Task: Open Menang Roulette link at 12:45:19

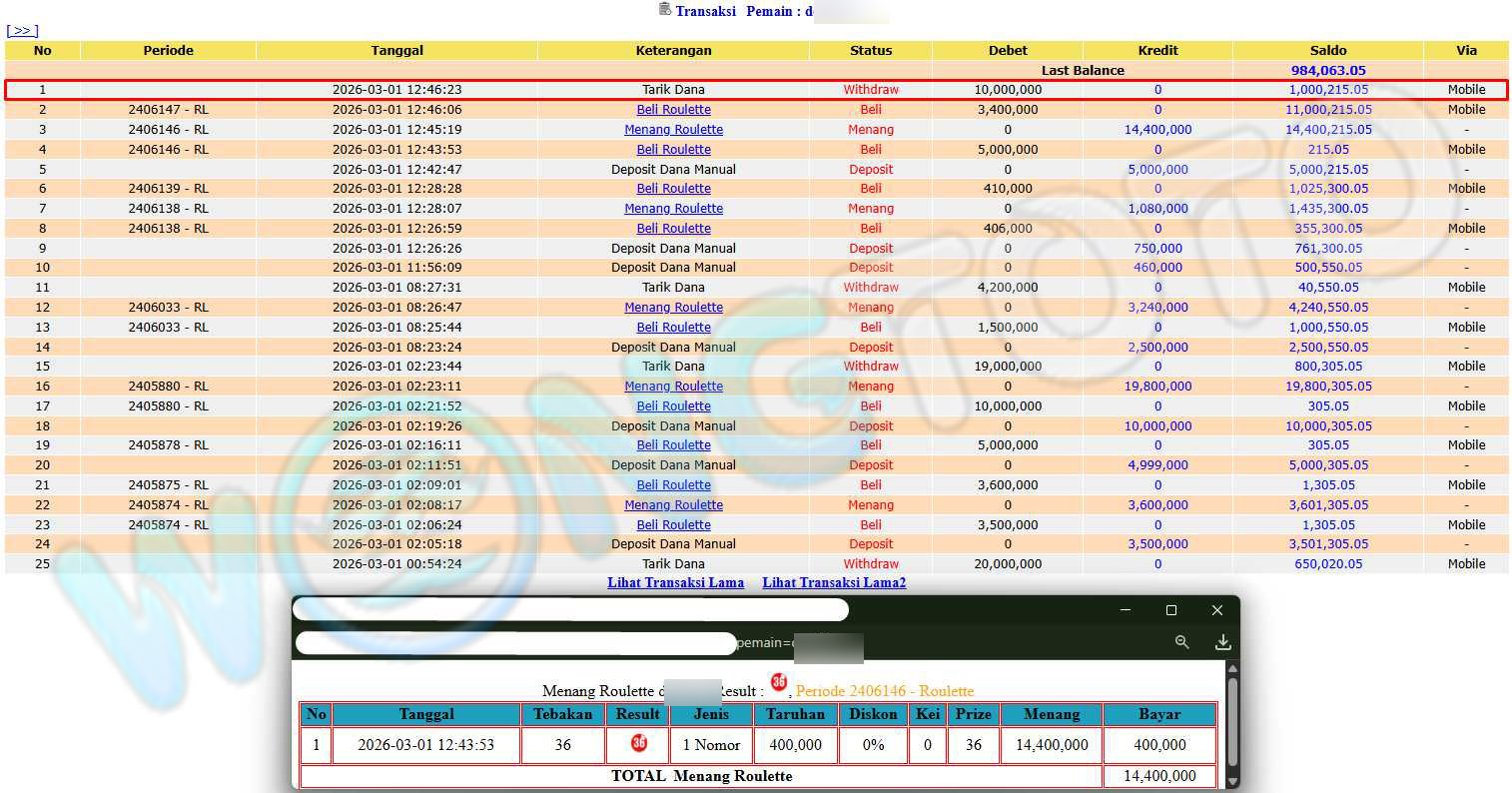Action: click(673, 130)
